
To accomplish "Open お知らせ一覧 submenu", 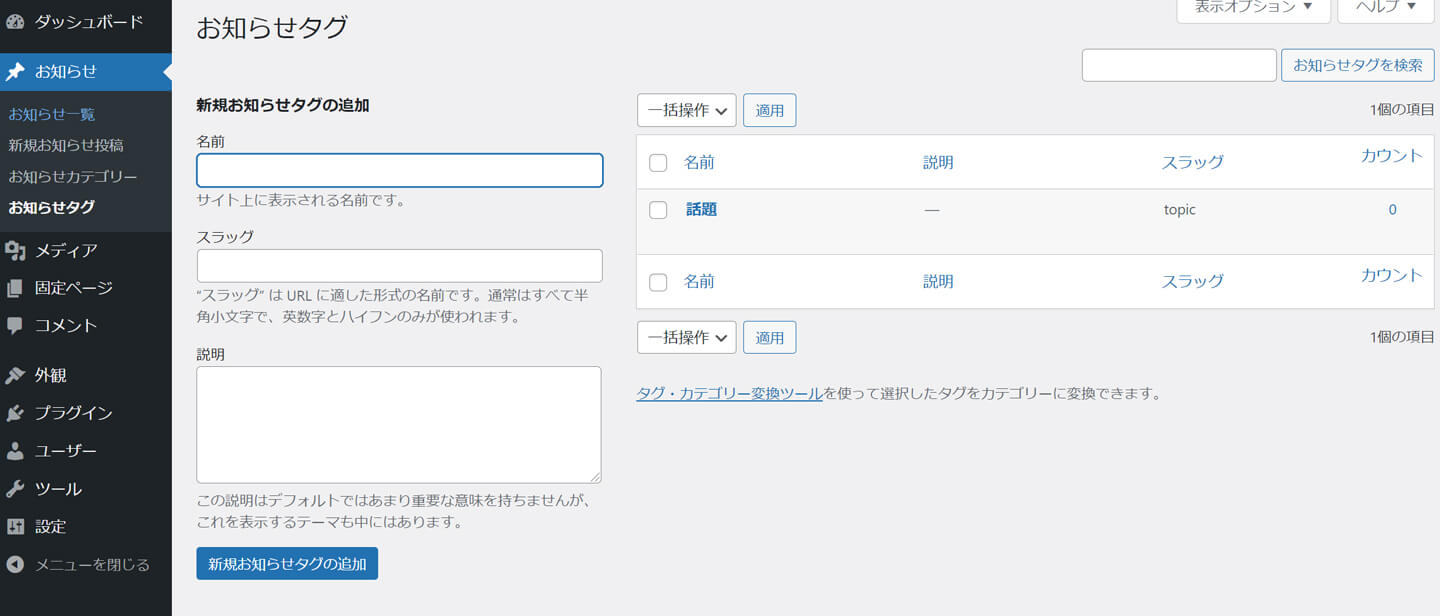I will pos(52,114).
